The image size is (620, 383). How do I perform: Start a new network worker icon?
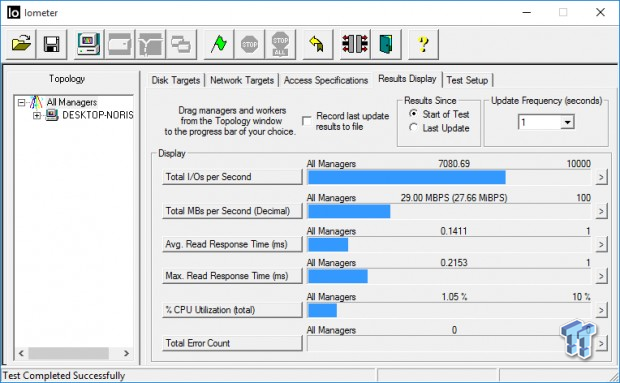click(x=150, y=44)
